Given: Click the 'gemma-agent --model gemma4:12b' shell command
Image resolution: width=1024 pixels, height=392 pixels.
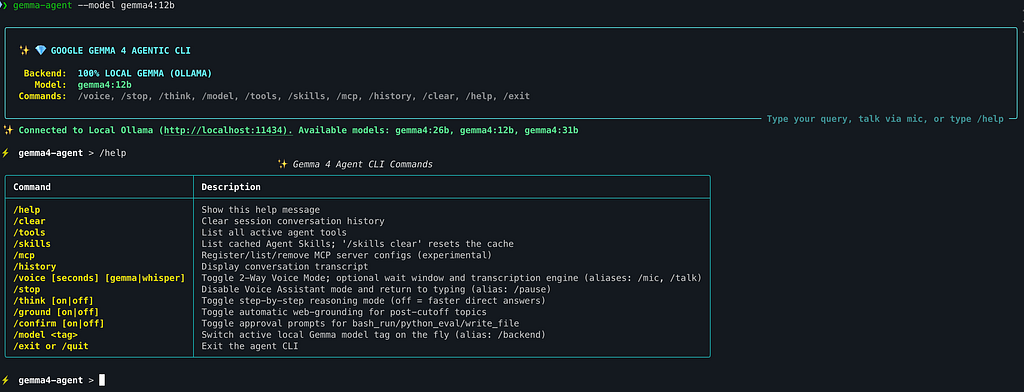Looking at the screenshot, I should click(x=93, y=5).
